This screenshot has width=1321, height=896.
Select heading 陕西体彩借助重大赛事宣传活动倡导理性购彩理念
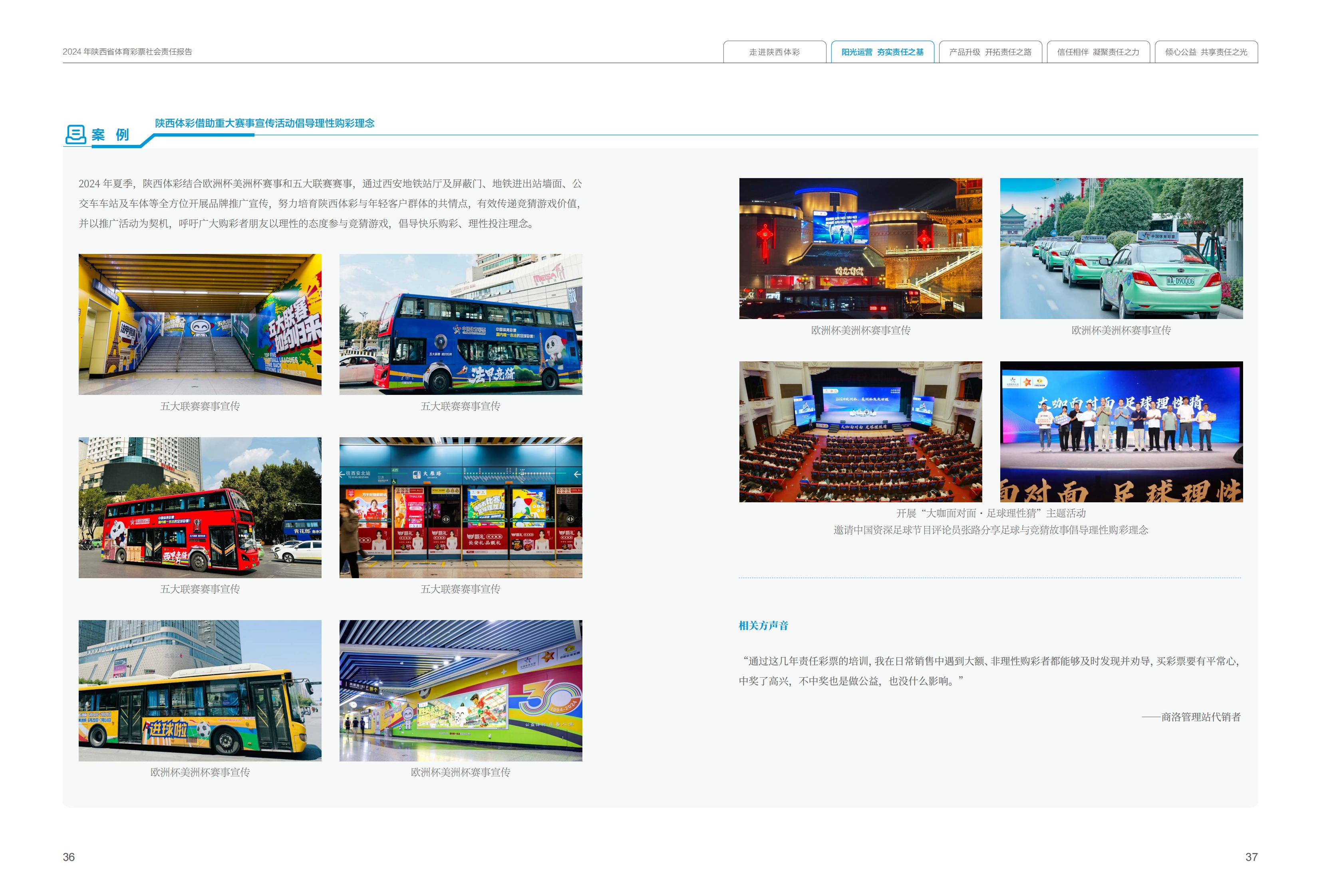(x=265, y=123)
